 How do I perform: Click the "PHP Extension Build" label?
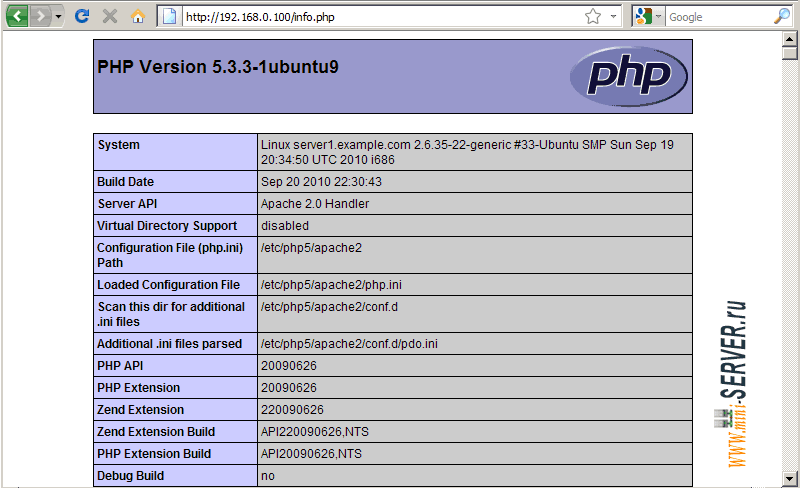pos(154,454)
